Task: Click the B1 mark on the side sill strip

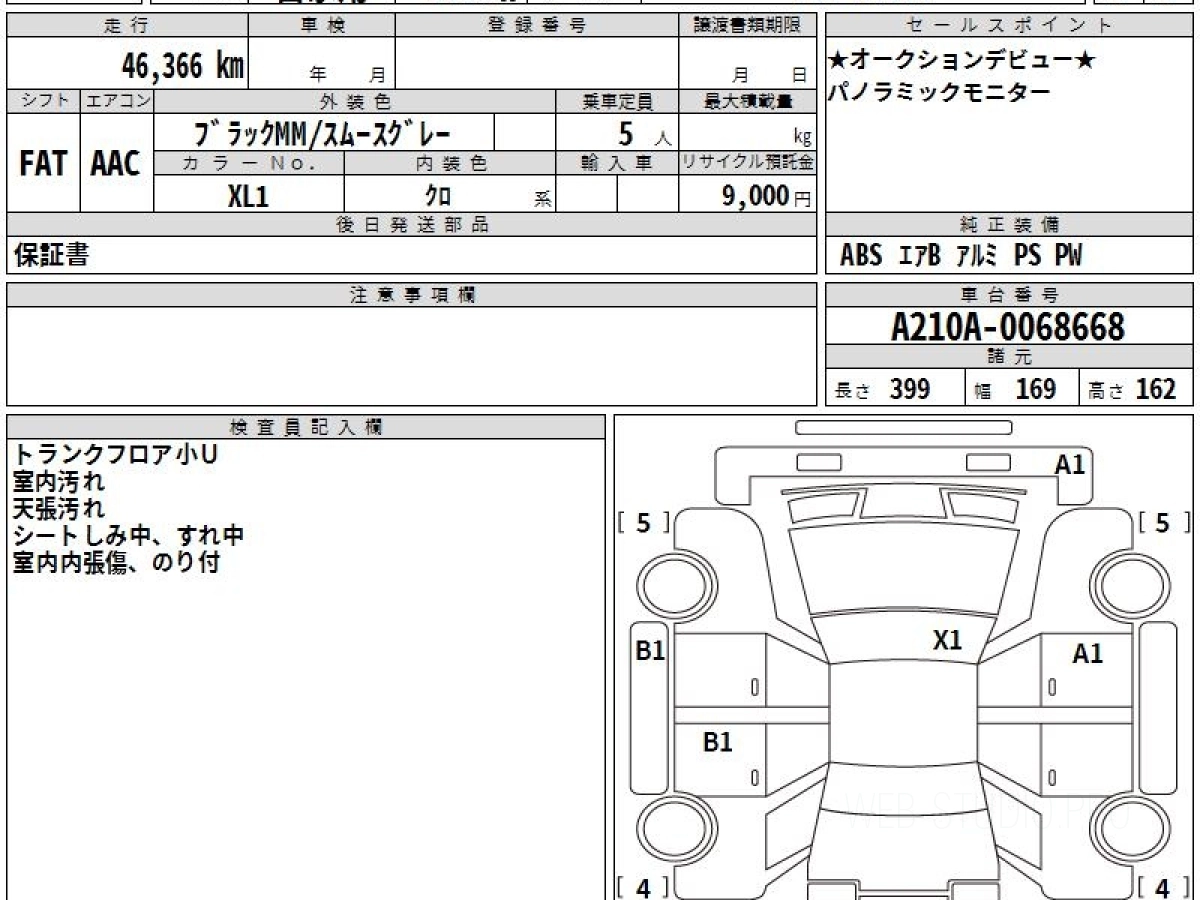Action: (x=650, y=651)
